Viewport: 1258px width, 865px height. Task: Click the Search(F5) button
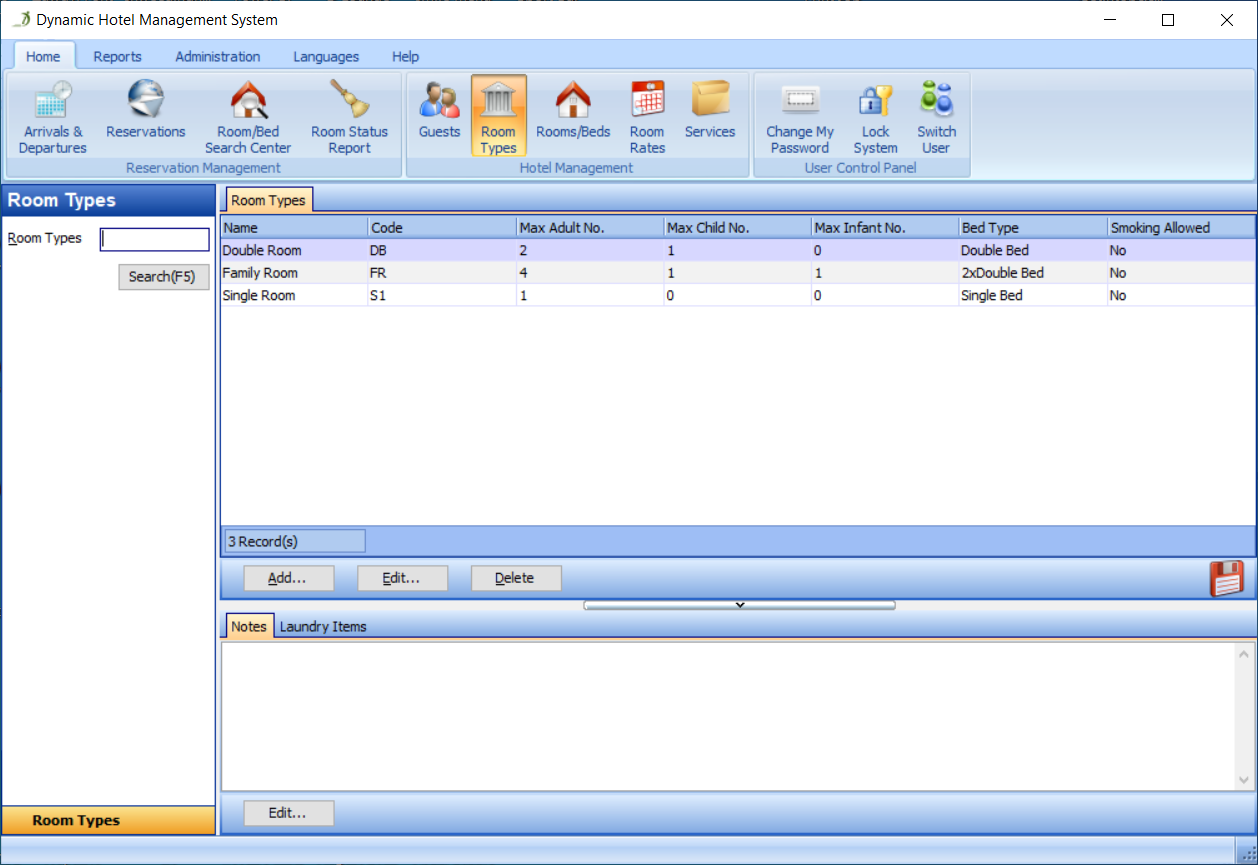click(x=163, y=277)
